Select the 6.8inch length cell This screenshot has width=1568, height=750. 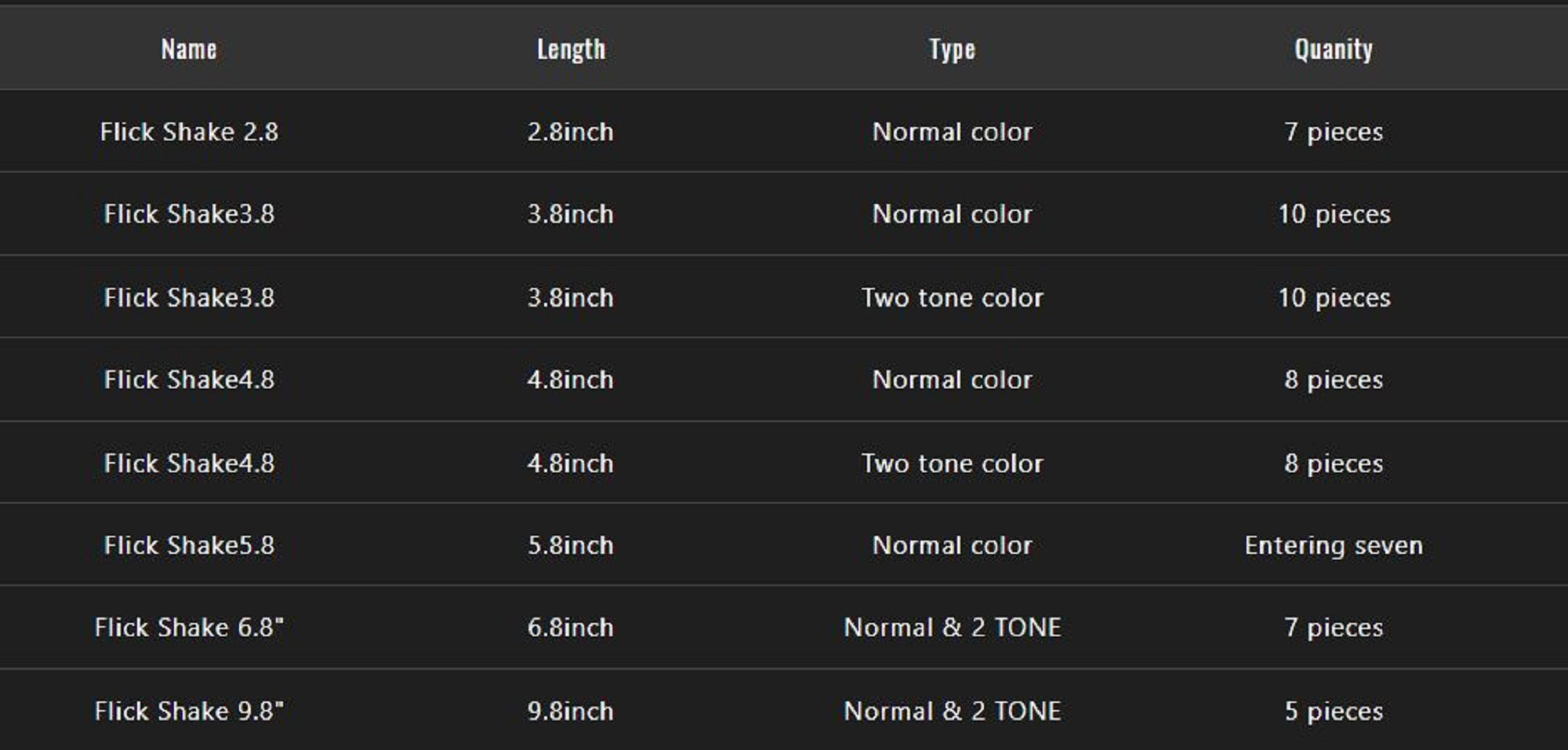(x=571, y=628)
